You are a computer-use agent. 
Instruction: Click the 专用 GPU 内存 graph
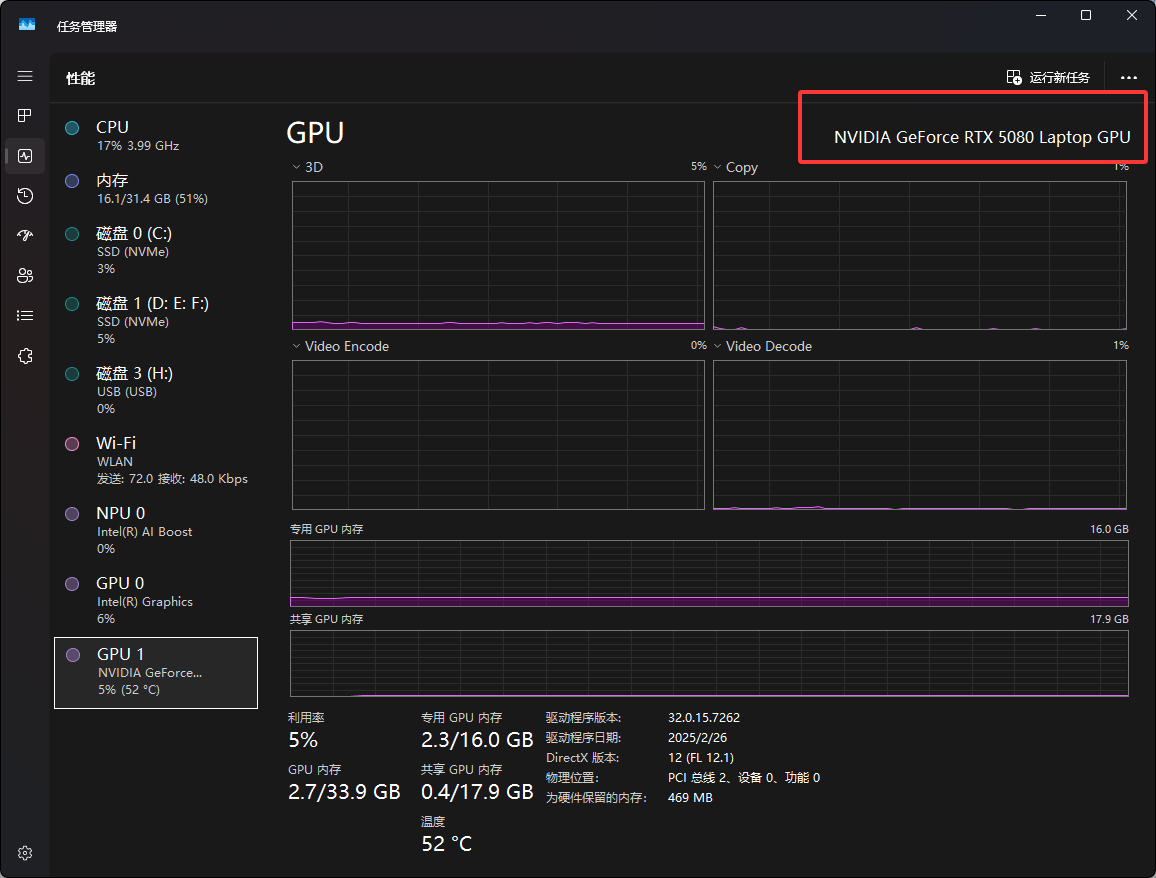pos(709,574)
